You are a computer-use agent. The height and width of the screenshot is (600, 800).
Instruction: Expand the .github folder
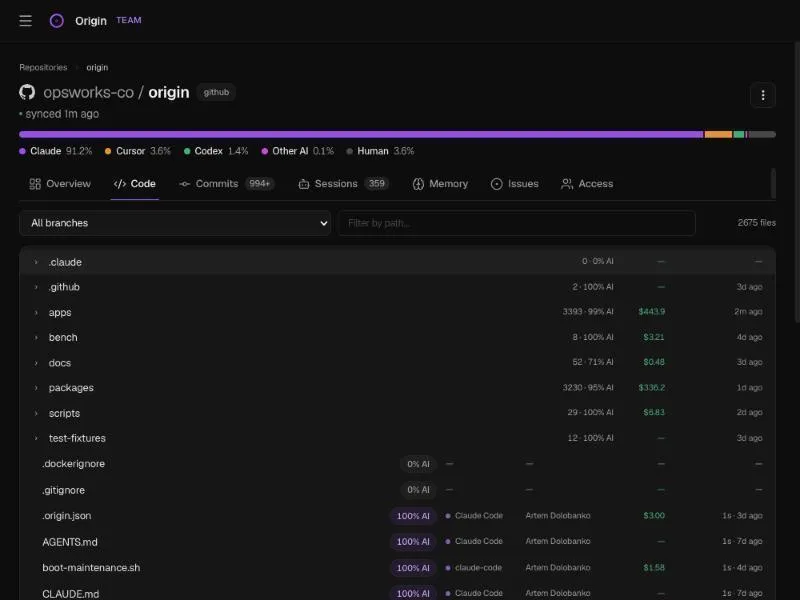click(x=36, y=287)
